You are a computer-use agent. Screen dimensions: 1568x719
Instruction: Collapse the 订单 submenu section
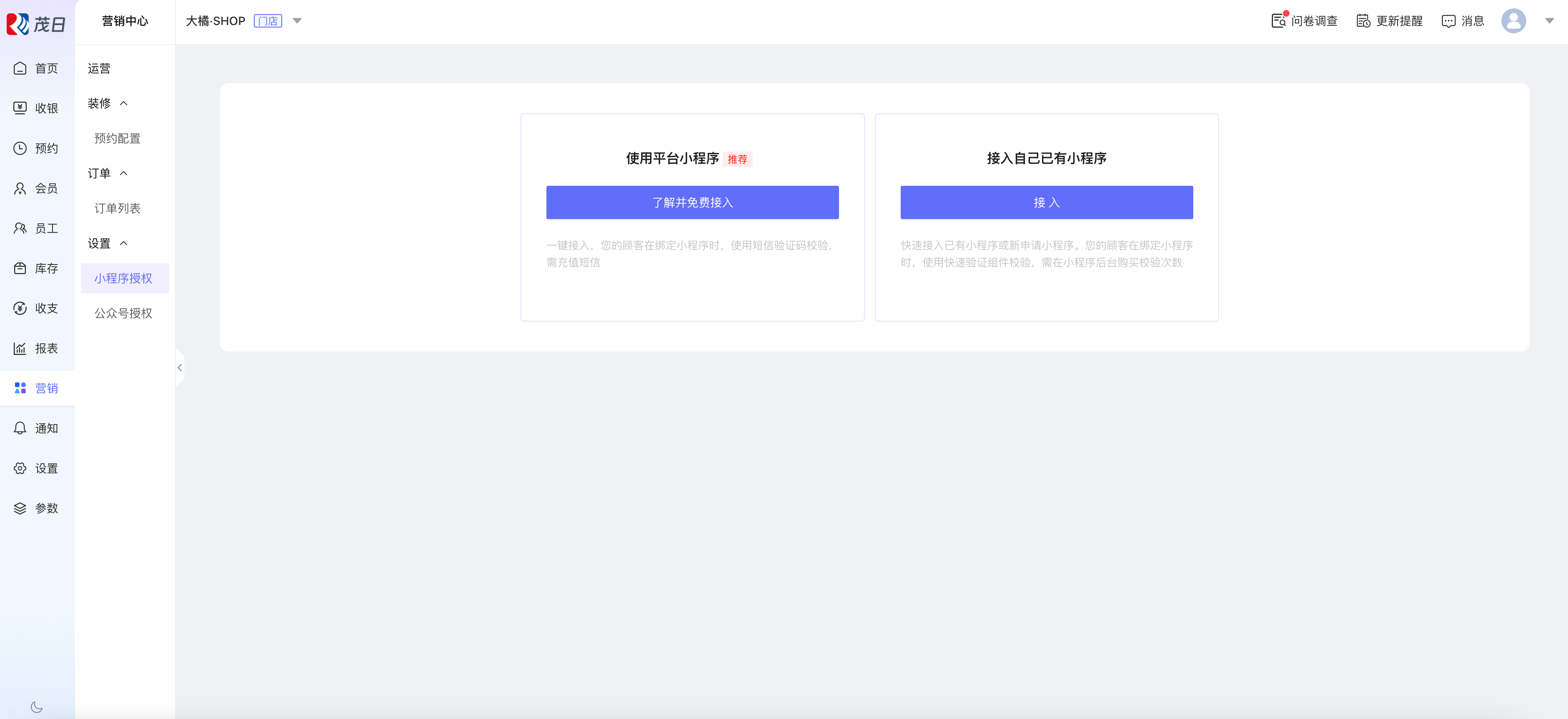pyautogui.click(x=123, y=173)
